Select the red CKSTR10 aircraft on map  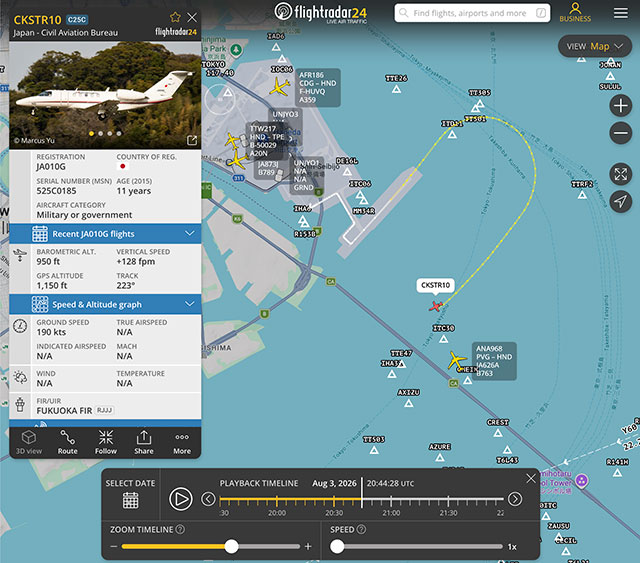tap(436, 306)
